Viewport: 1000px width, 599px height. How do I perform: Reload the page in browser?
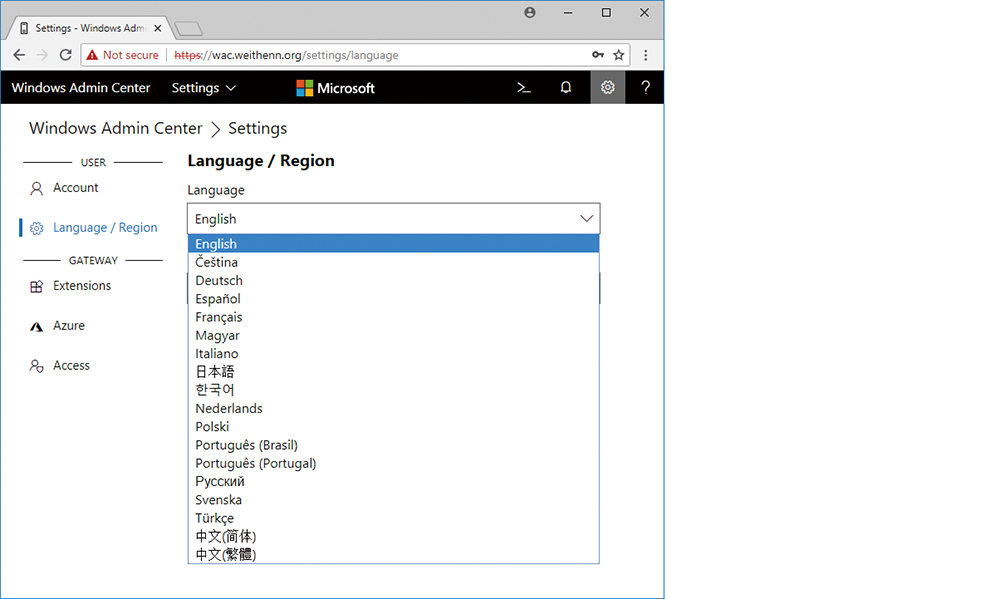[66, 55]
